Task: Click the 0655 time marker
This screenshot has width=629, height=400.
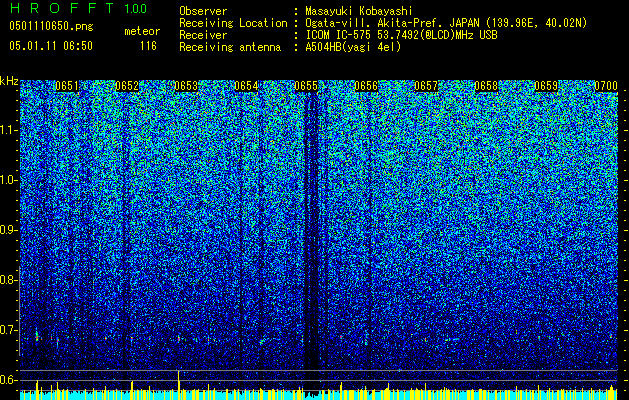Action: 306,86
